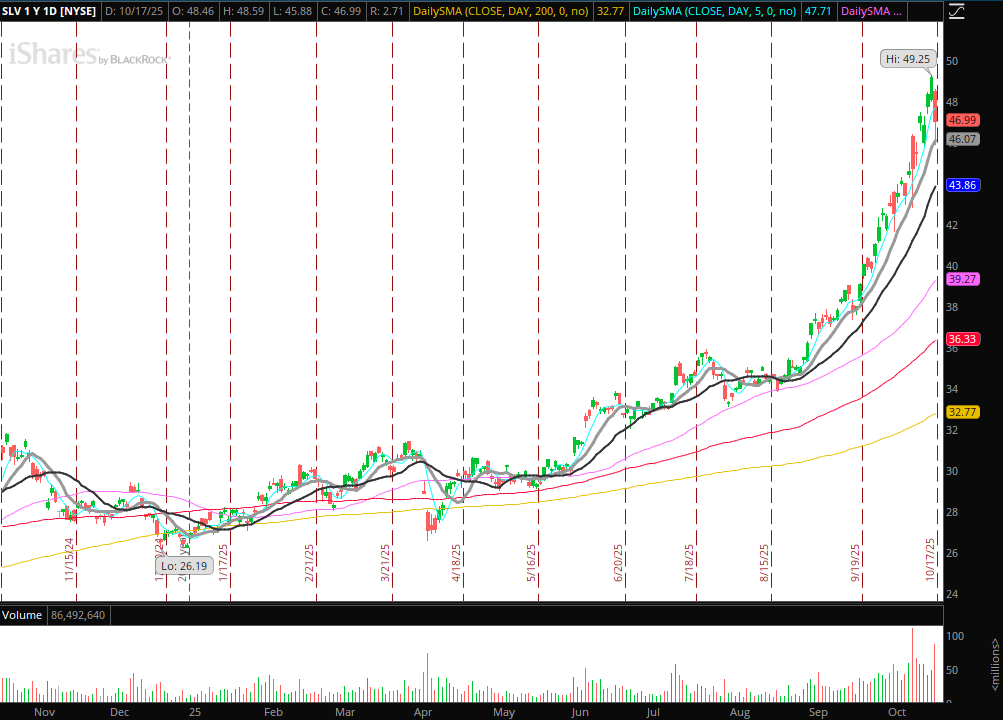Click the yellow 32.77 price axis tag
This screenshot has width=1003, height=720.
[962, 411]
